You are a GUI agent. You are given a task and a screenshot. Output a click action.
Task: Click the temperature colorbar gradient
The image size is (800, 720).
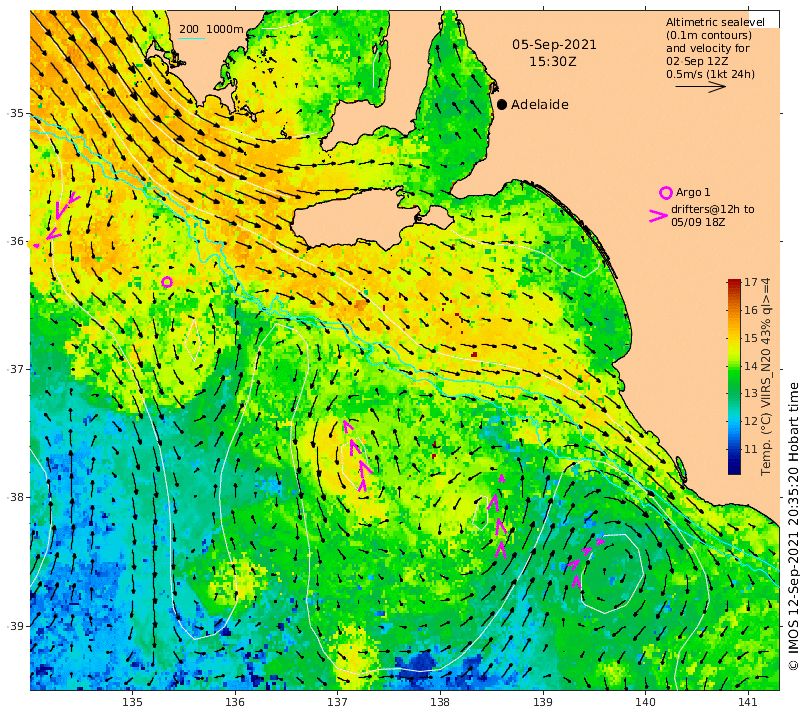click(734, 377)
